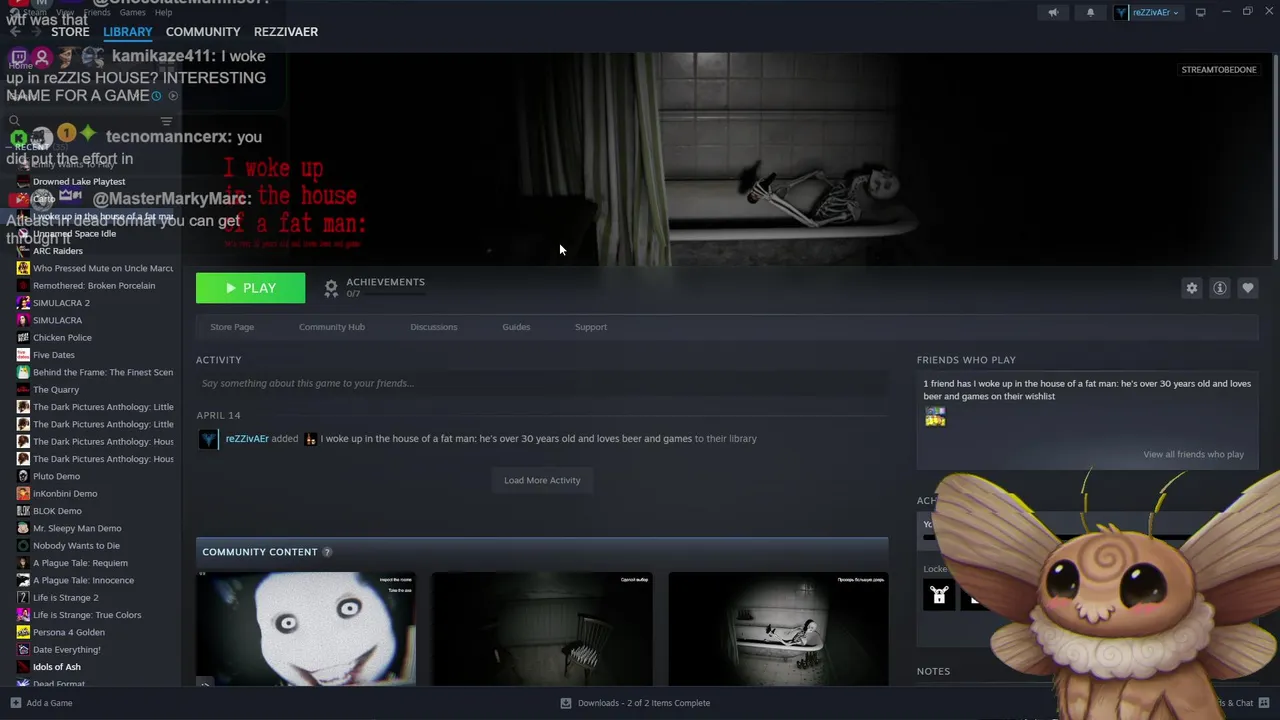Open the REZZIVAER profile tab
1280x720 pixels.
coord(286,32)
